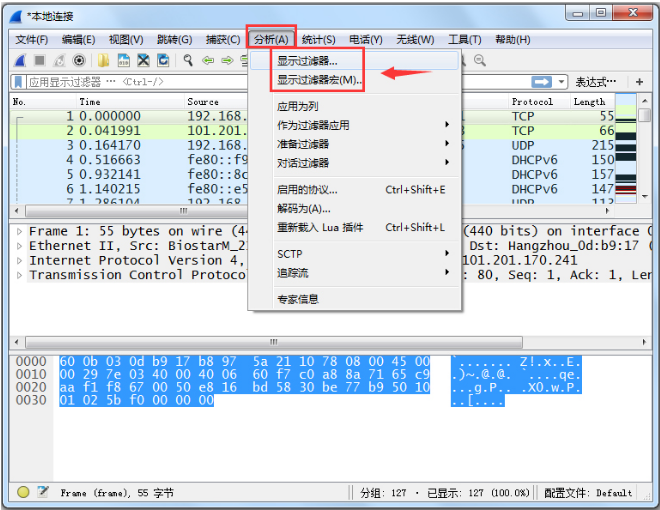This screenshot has width=660, height=510.
Task: Open 启用的协议... menu entry
Action: point(354,189)
